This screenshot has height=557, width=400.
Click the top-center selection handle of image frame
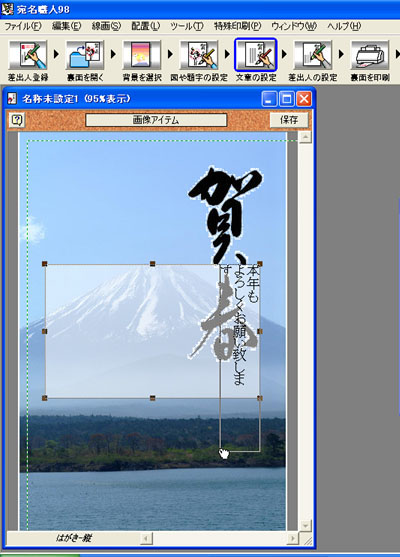(x=152, y=264)
